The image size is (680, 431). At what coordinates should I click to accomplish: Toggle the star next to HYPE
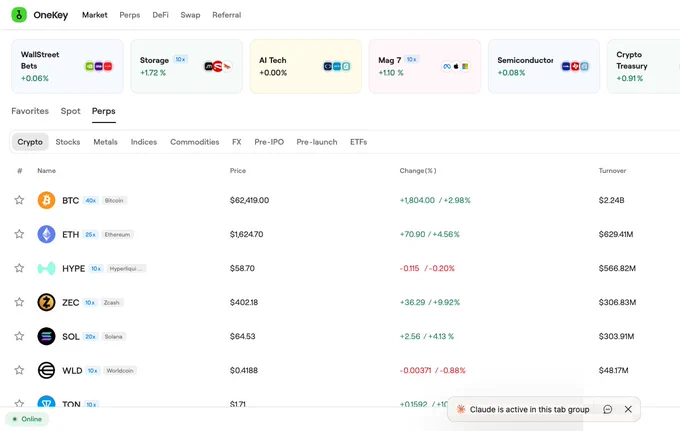click(19, 268)
